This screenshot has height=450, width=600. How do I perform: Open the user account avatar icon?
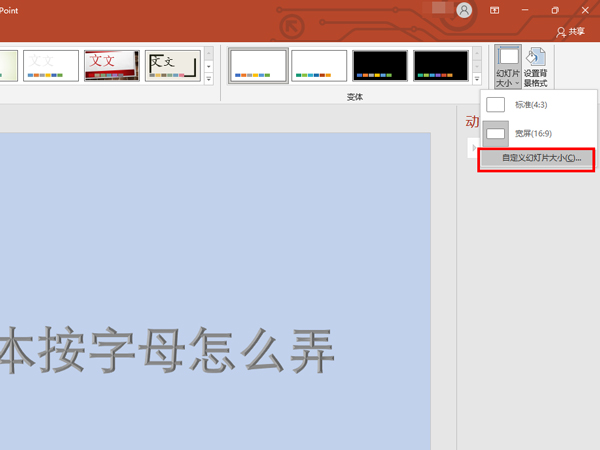pyautogui.click(x=464, y=10)
